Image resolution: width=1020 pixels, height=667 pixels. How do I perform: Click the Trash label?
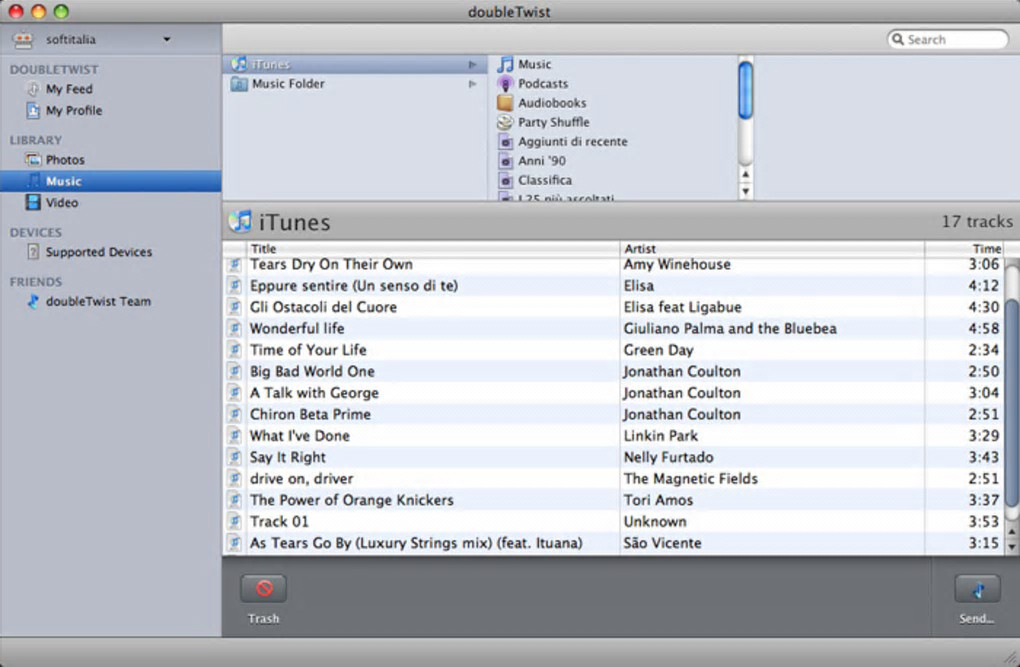pos(263,619)
